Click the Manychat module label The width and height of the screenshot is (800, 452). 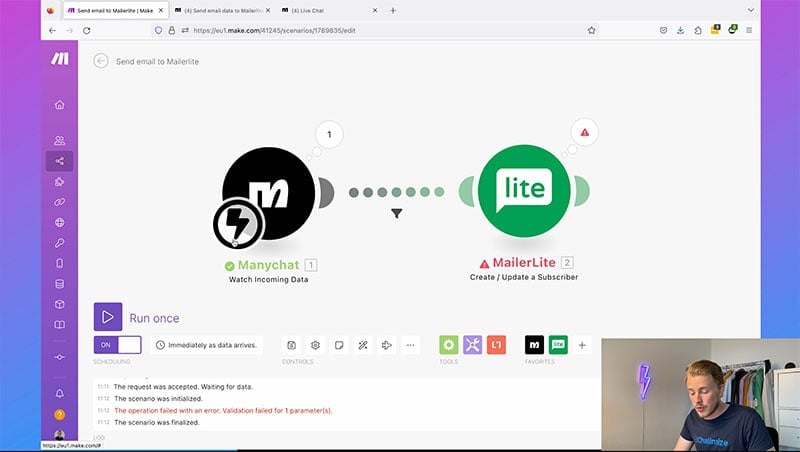pos(268,265)
